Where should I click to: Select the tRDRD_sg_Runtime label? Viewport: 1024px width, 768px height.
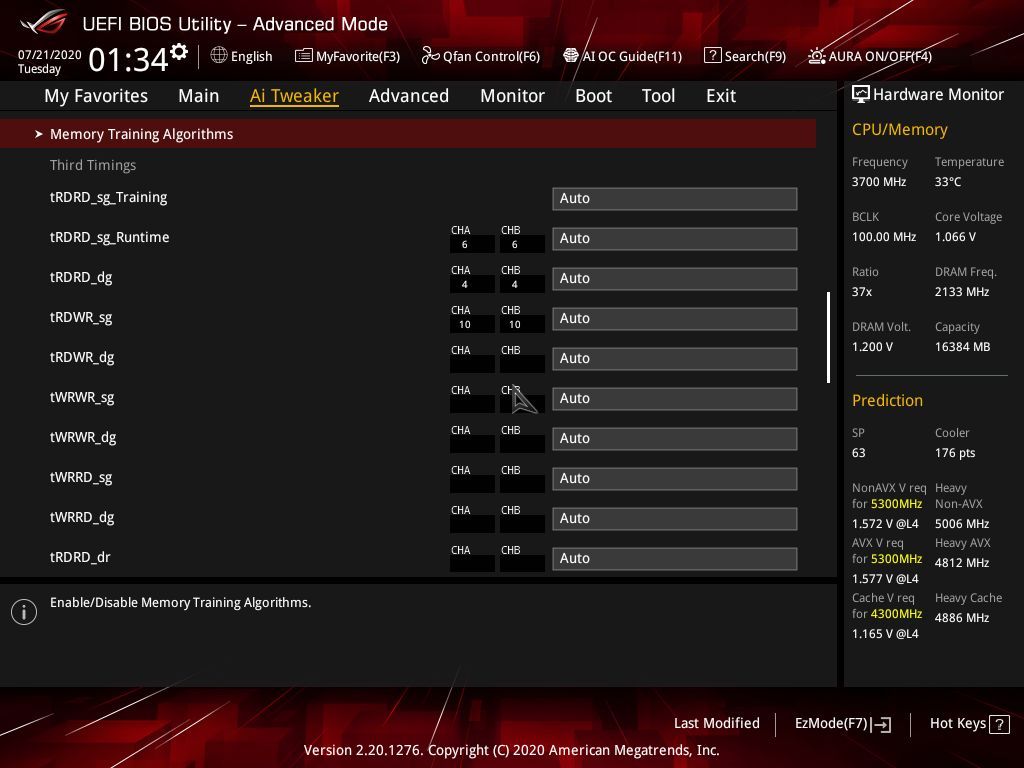click(110, 237)
